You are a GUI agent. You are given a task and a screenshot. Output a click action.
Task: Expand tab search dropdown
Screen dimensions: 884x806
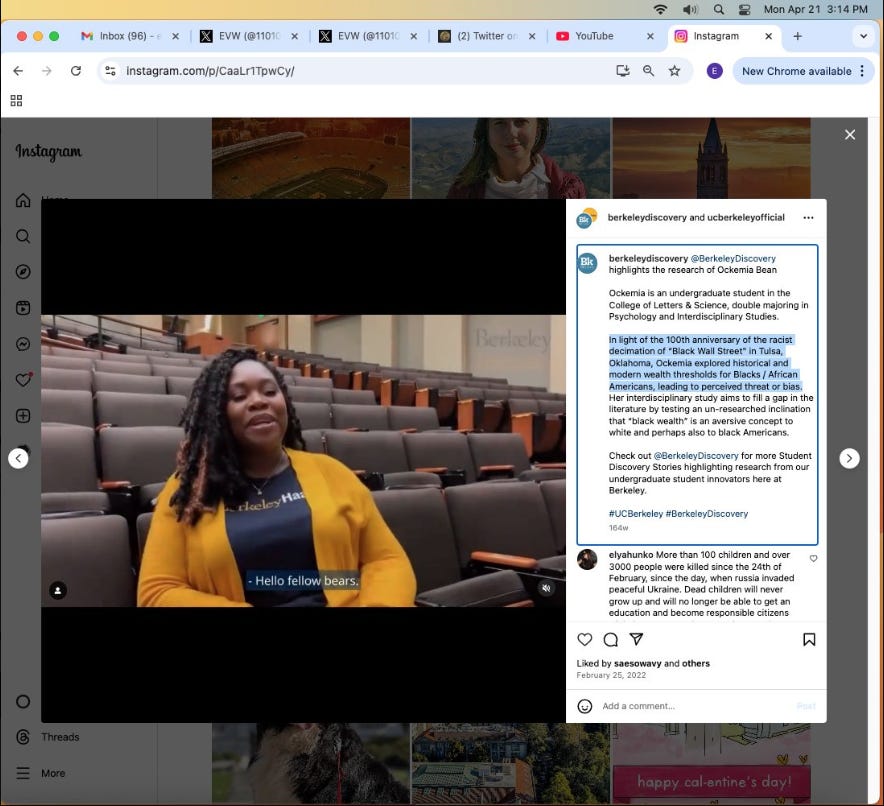point(863,36)
